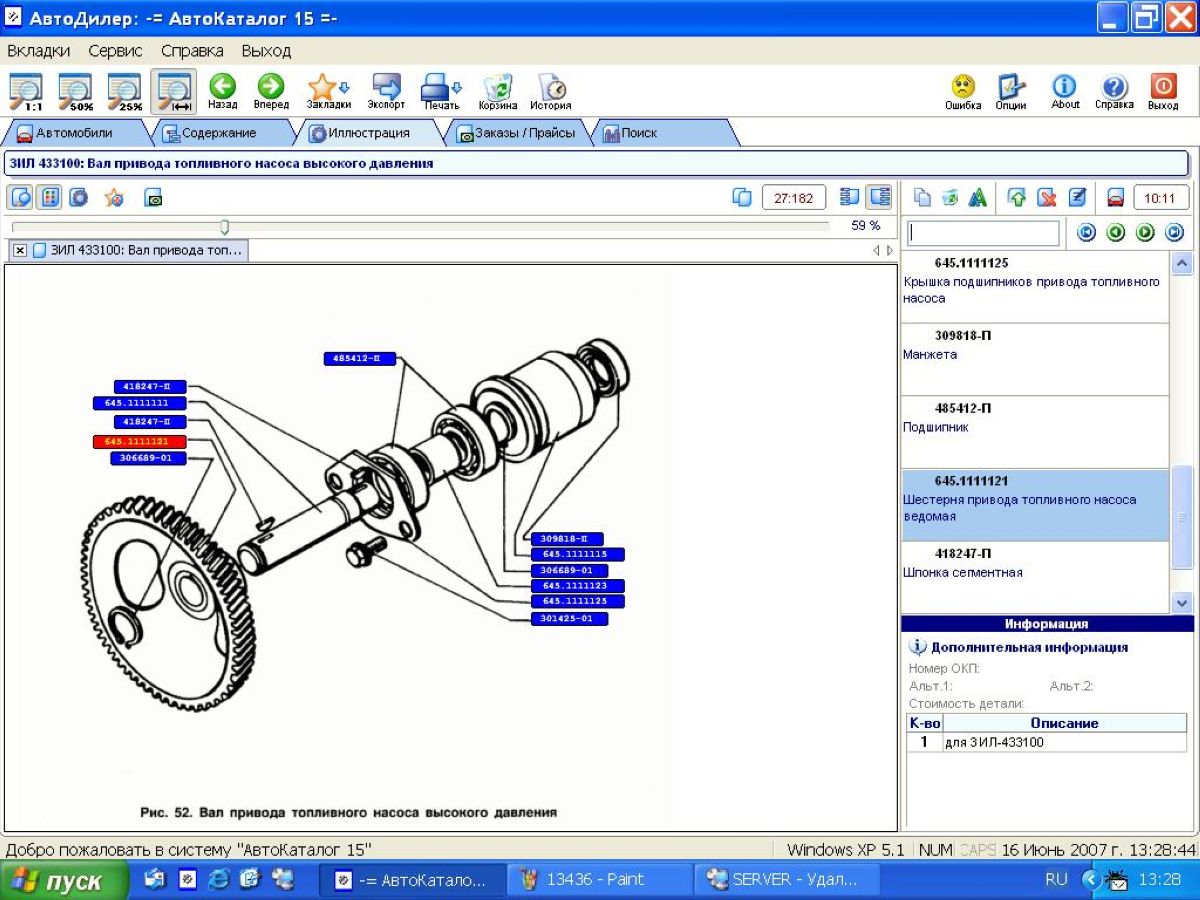Image resolution: width=1200 pixels, height=900 pixels.
Task: Click the red car parts icon
Action: coord(1116,198)
